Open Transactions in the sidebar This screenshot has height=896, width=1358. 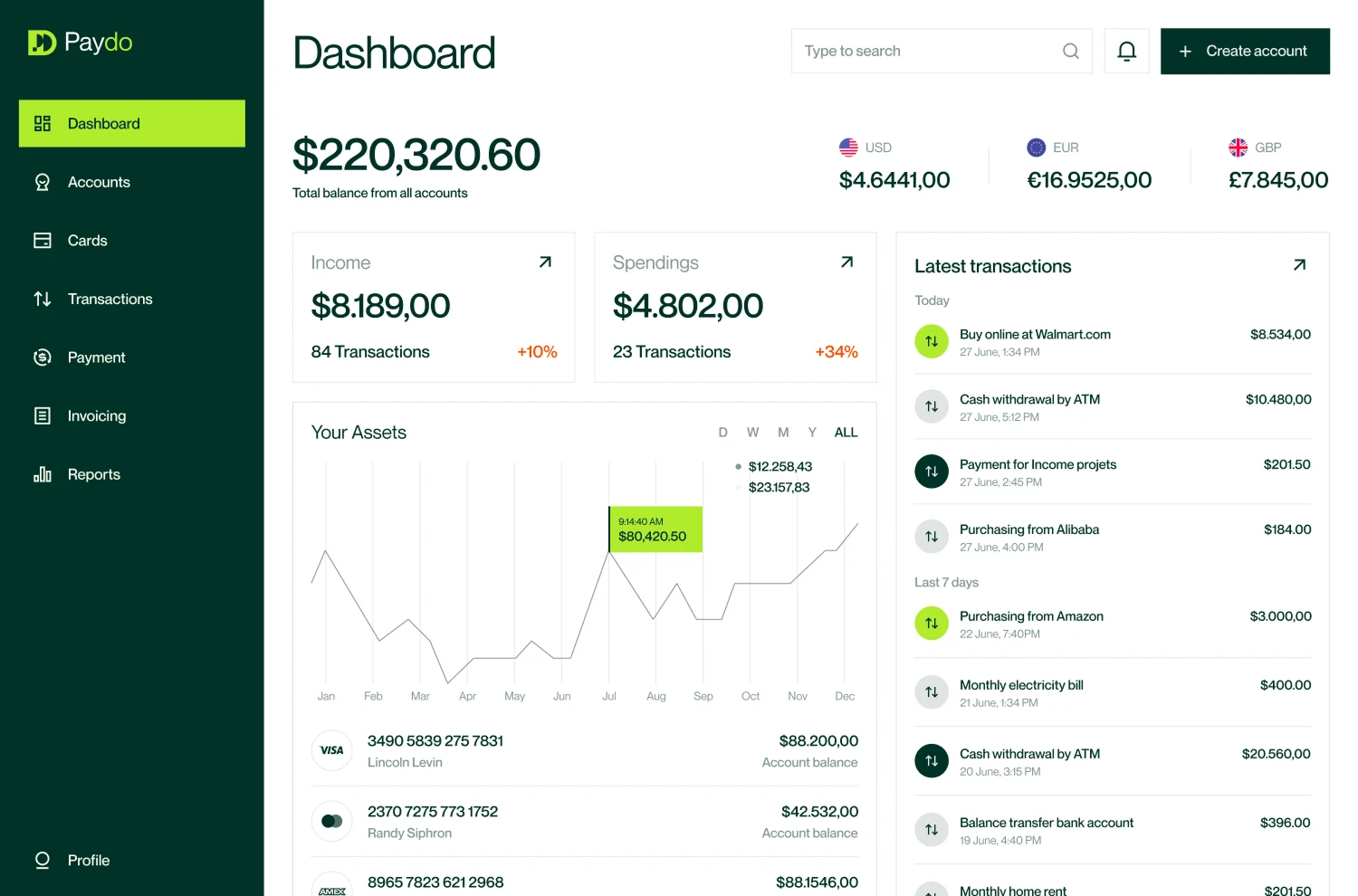[110, 299]
